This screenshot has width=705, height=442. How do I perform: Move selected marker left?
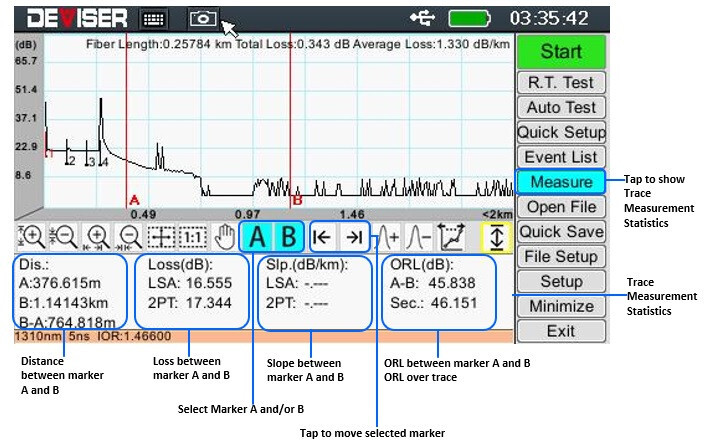pos(322,237)
